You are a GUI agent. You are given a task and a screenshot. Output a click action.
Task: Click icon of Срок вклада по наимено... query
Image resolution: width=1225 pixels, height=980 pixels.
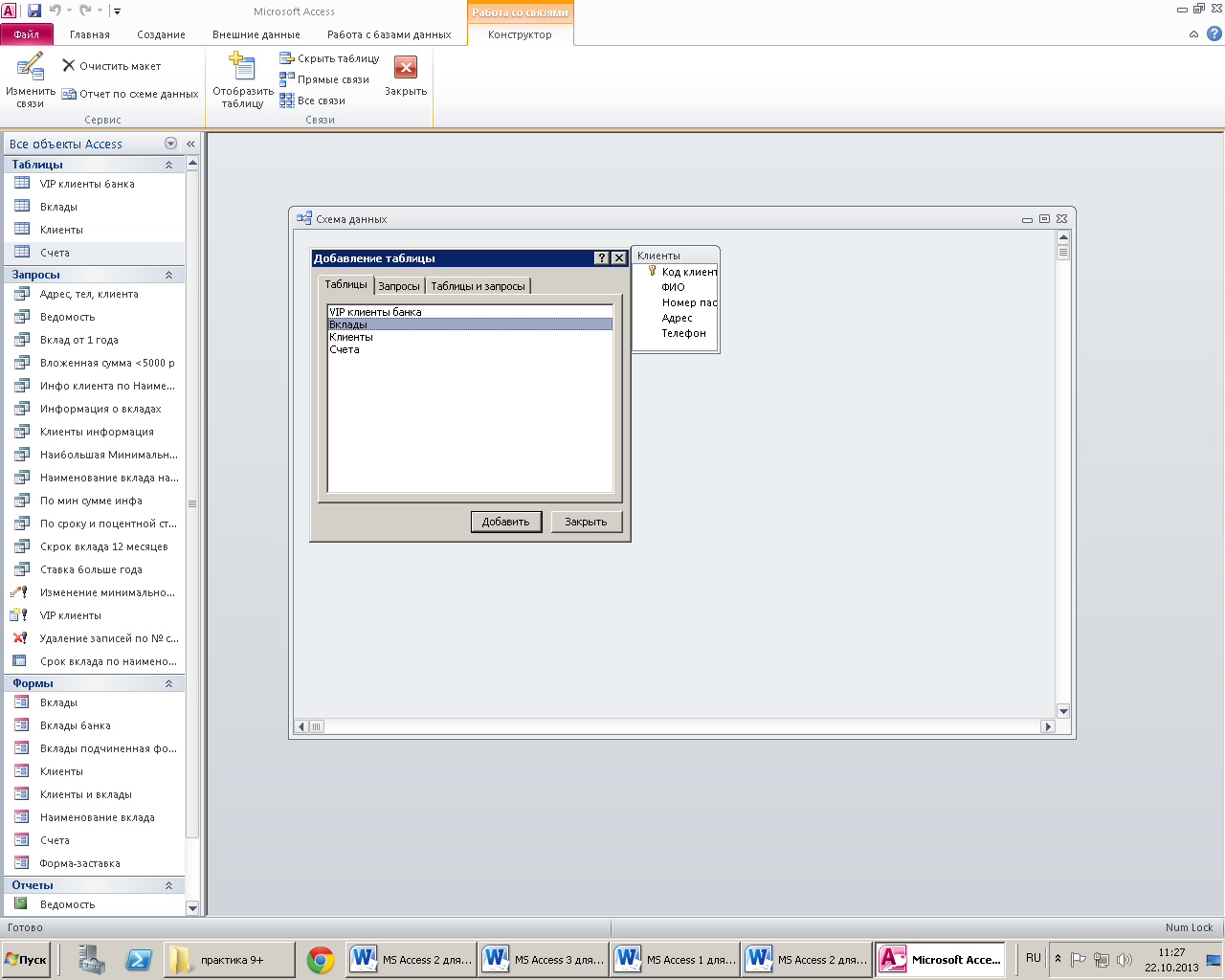pos(19,660)
